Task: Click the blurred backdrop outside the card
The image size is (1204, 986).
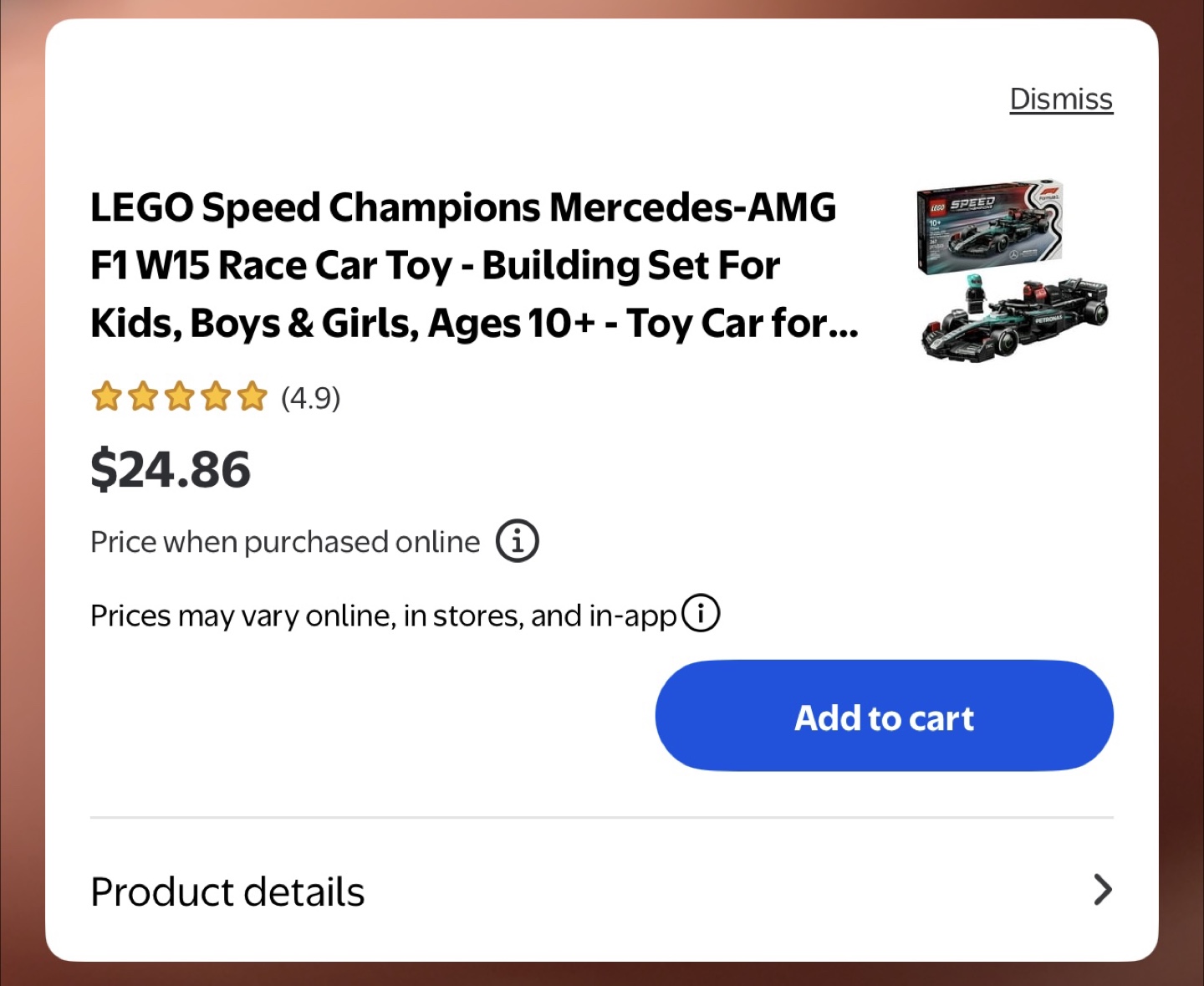Action: click(x=20, y=502)
